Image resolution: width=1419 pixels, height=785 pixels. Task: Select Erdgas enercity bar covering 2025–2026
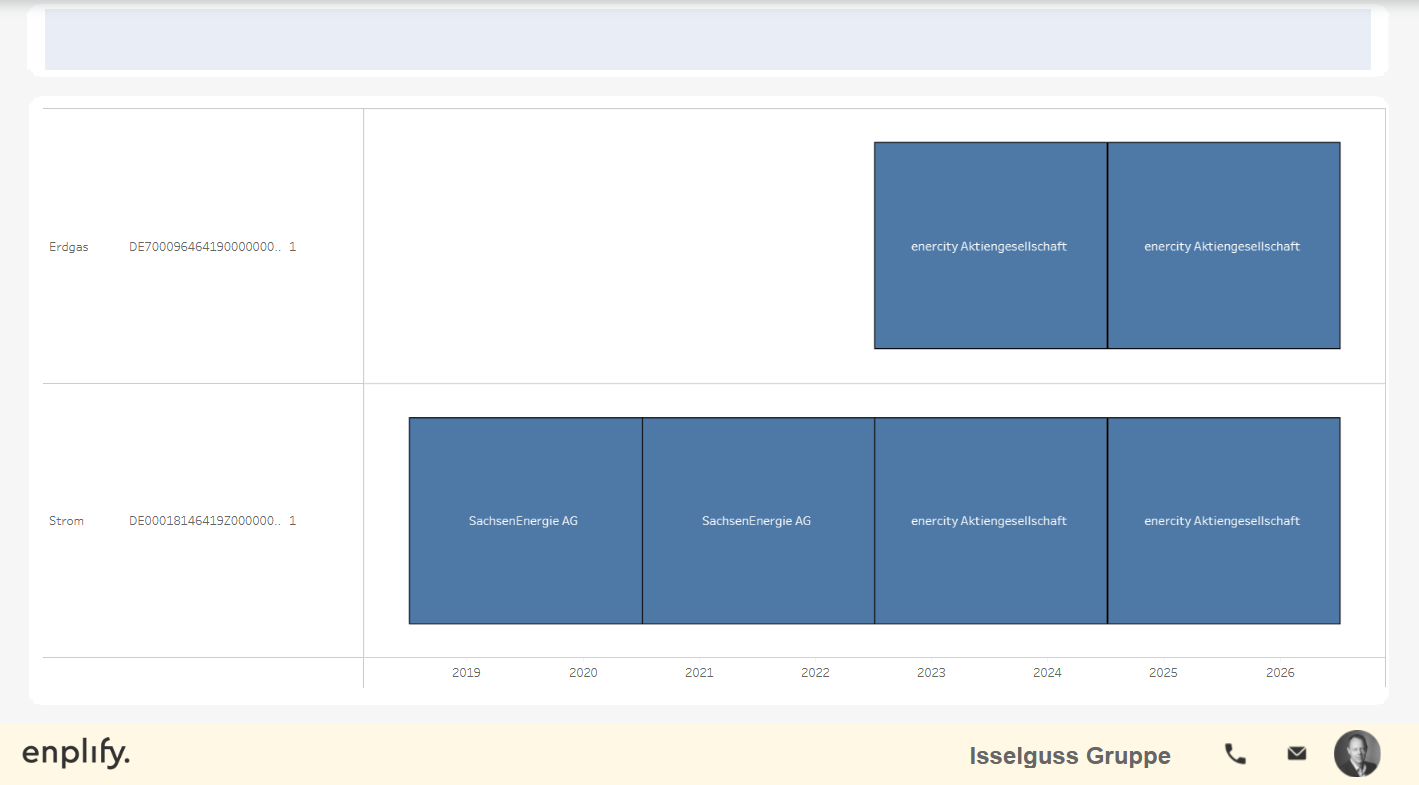pyautogui.click(x=1224, y=245)
